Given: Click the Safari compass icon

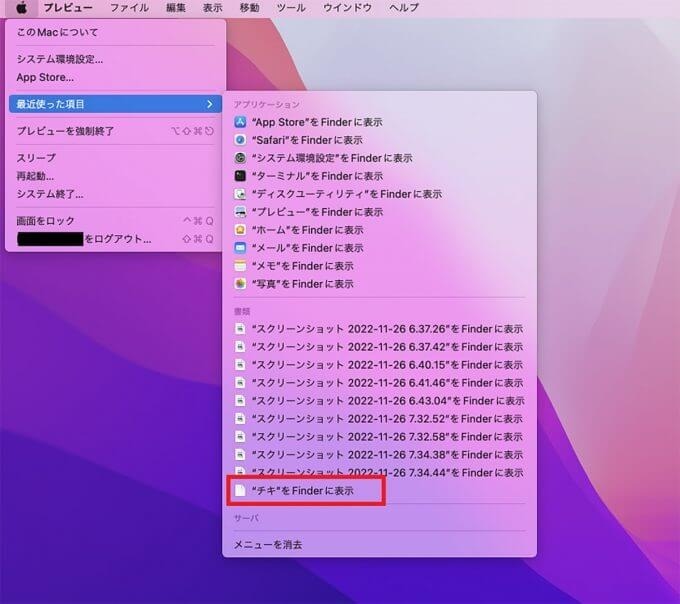Looking at the screenshot, I should 240,140.
